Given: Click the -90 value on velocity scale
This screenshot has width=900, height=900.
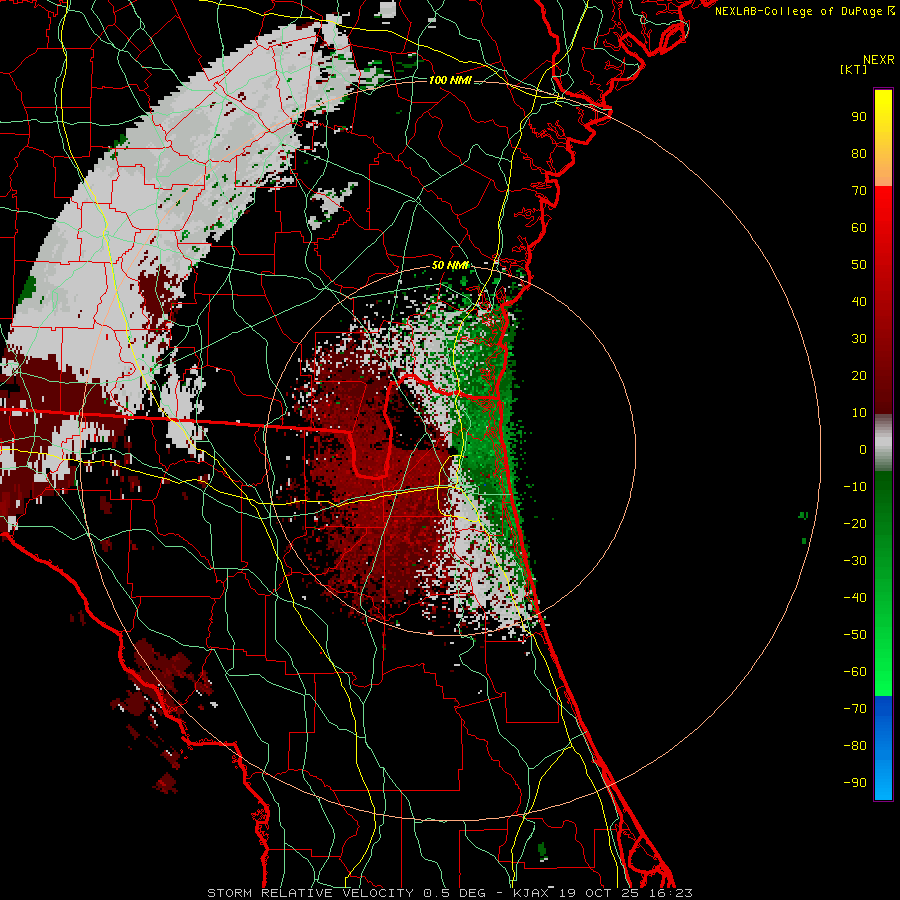Looking at the screenshot, I should (x=855, y=783).
